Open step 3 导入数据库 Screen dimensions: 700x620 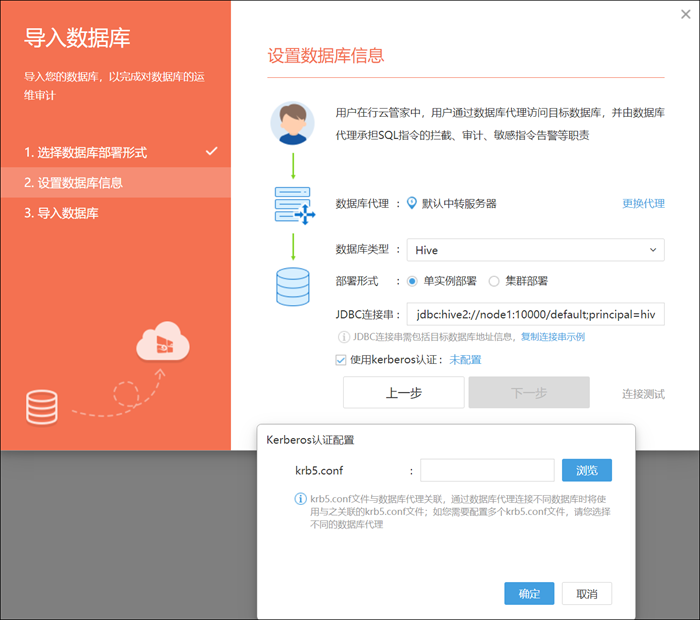click(x=62, y=213)
